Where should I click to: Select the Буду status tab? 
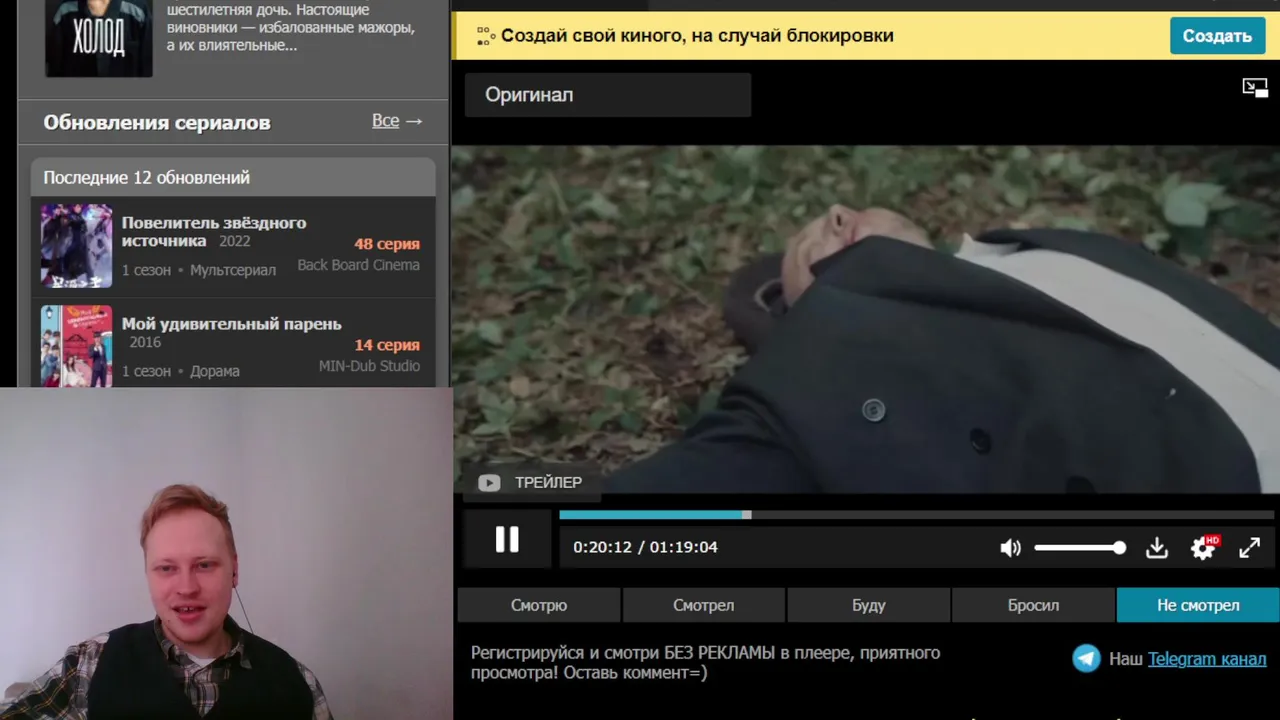pyautogui.click(x=869, y=605)
